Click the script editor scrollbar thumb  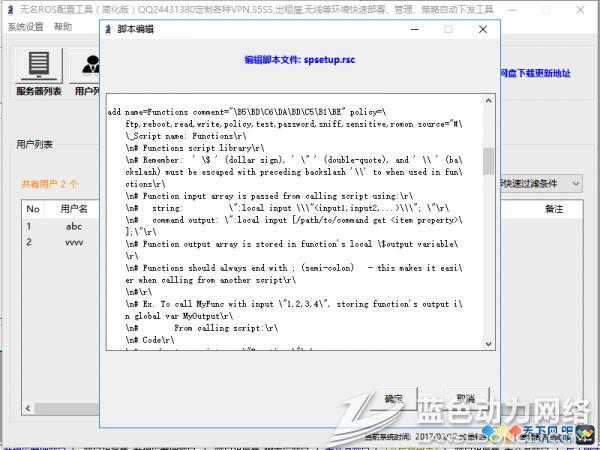pos(488,160)
